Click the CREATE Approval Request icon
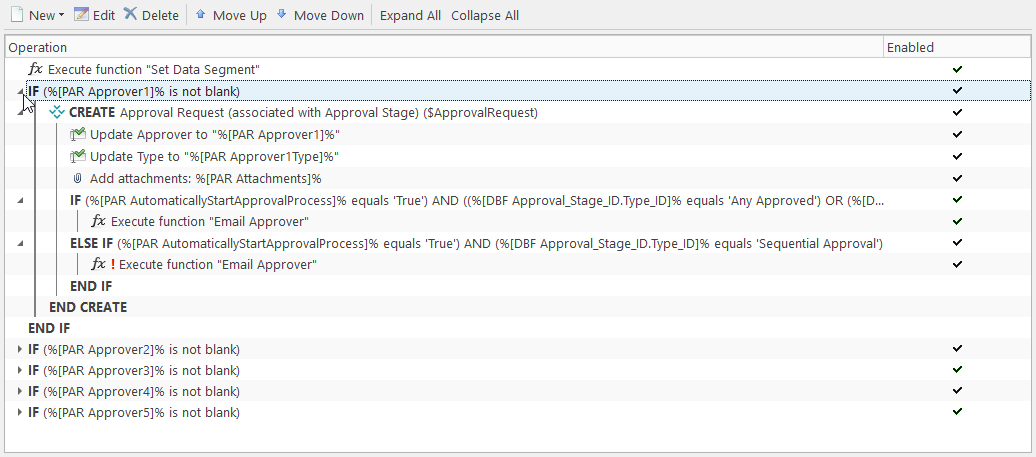Viewport: 1036px width, 457px height. point(57,112)
